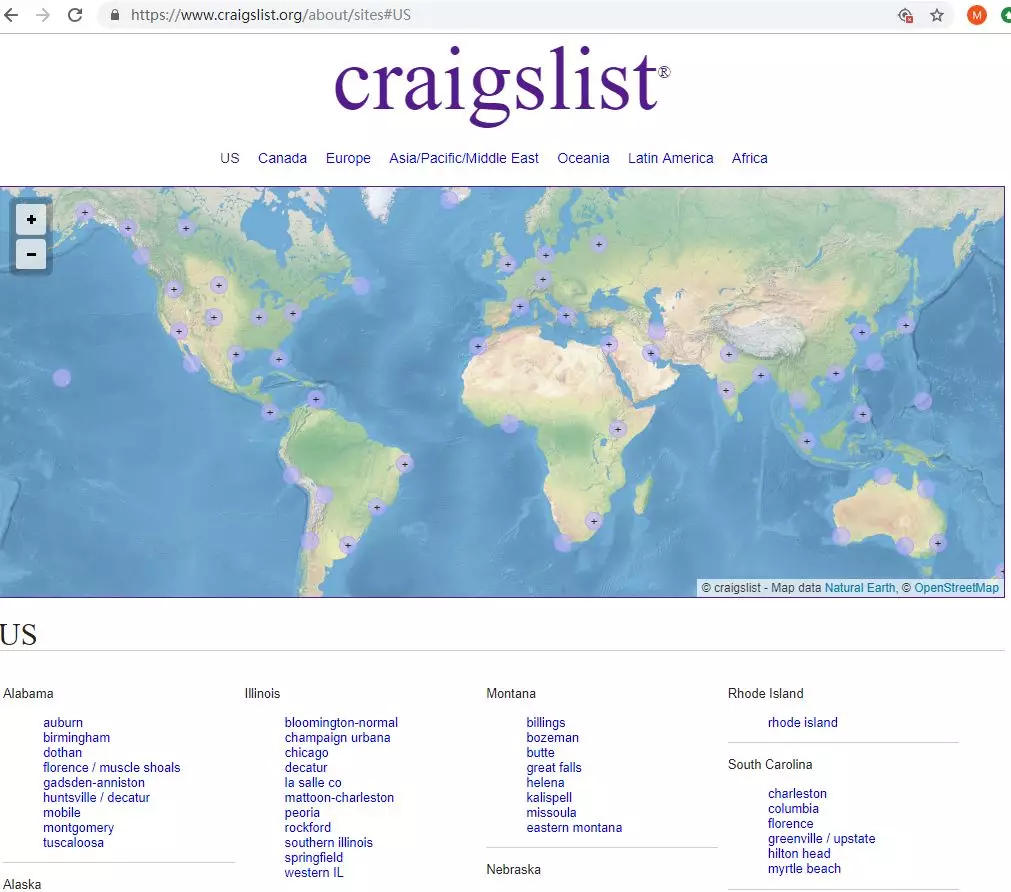Open the peoria link

click(302, 813)
